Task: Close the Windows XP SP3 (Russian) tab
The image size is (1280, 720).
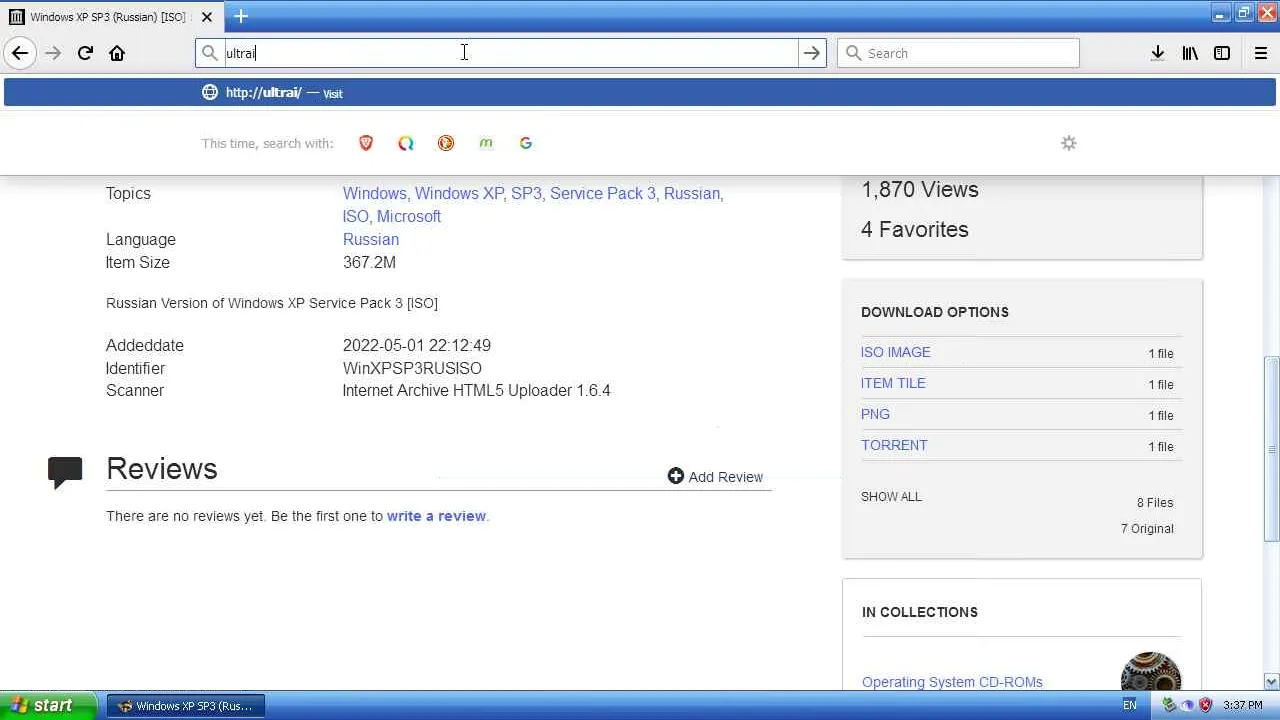Action: pos(207,17)
